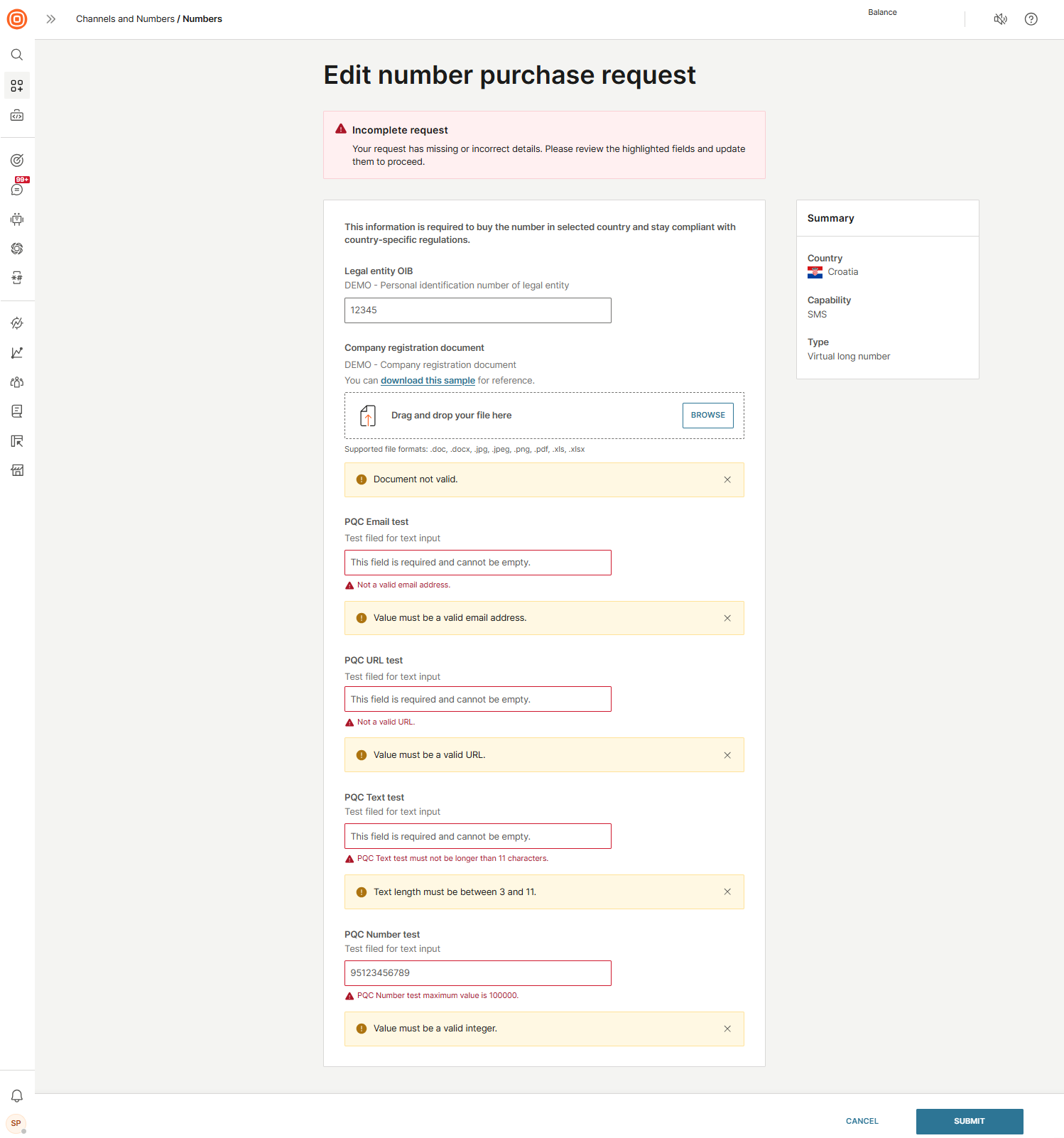Click the Legal entity OIB input field
The width and height of the screenshot is (1064, 1138).
point(477,310)
